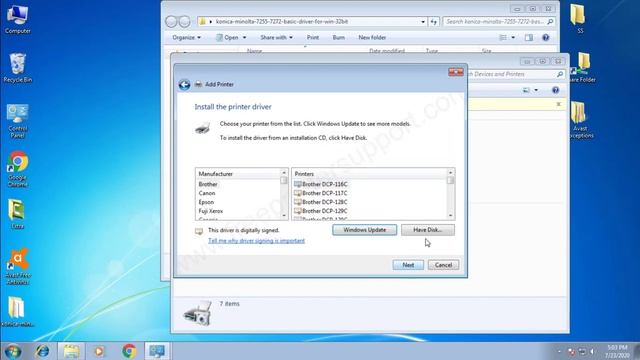This screenshot has height=360, width=640.
Task: Click search icon in Devices and Printers search box
Action: (560, 74)
